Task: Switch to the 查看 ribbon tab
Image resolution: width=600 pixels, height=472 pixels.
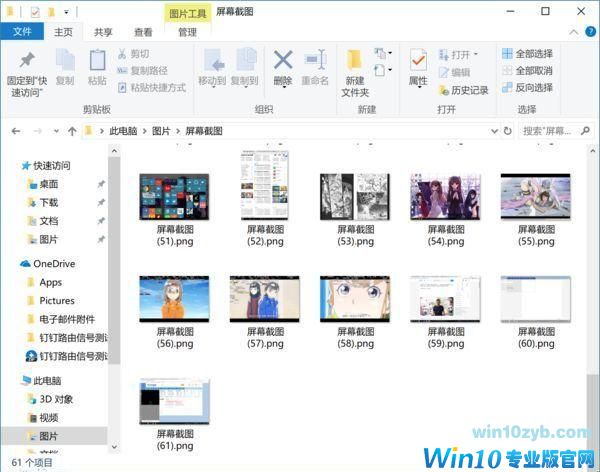Action: 143,32
